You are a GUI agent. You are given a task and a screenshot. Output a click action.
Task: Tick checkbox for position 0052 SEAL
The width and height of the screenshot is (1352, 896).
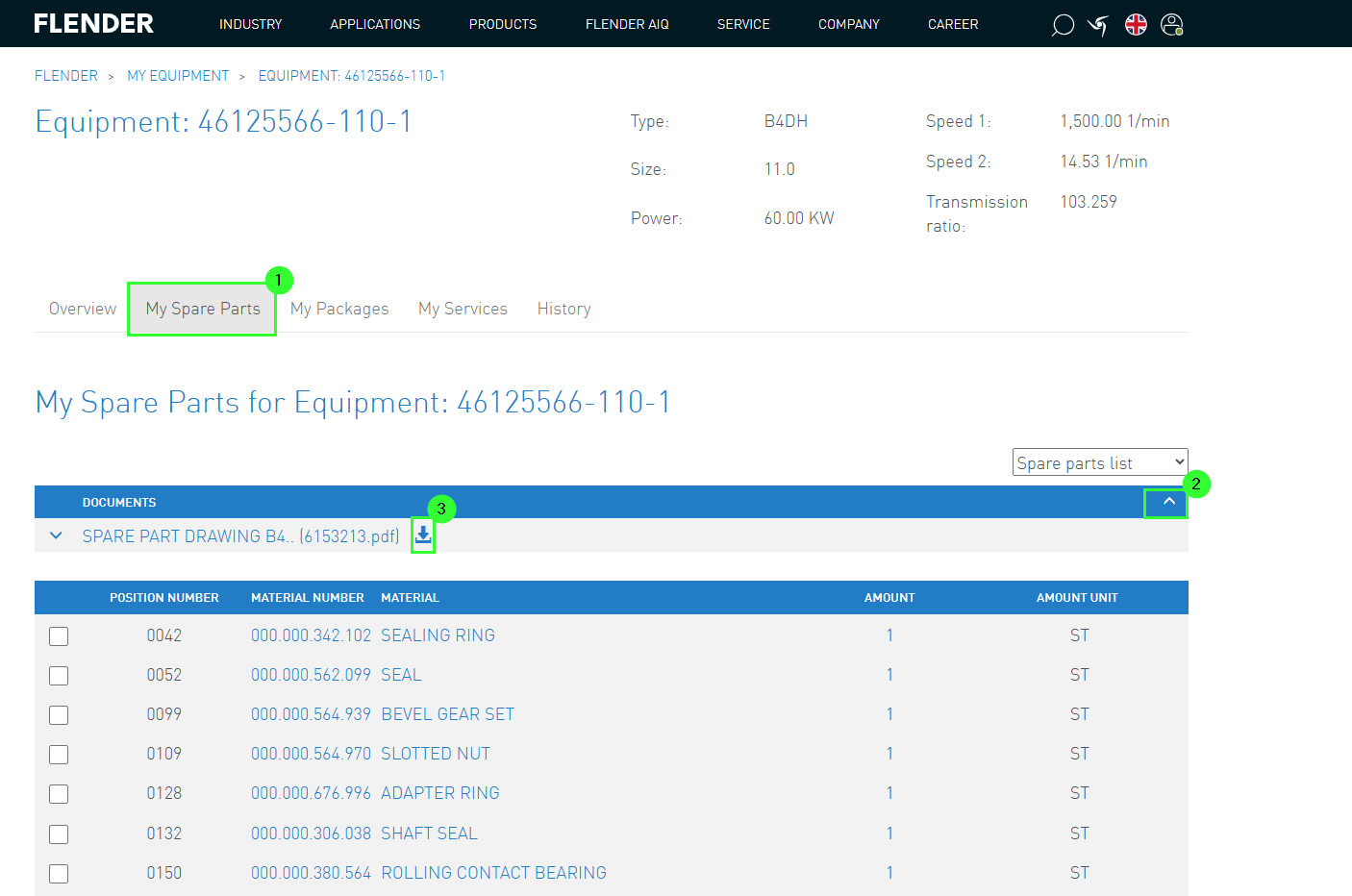(x=59, y=676)
